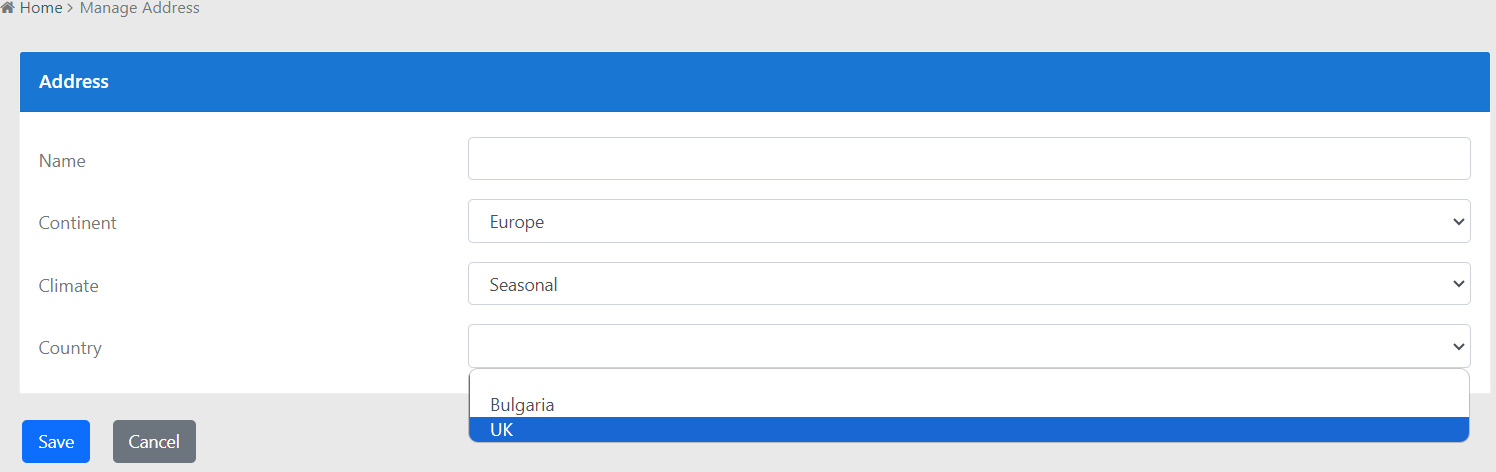Select Bulgaria from the country list
Image resolution: width=1496 pixels, height=472 pixels.
coord(522,405)
